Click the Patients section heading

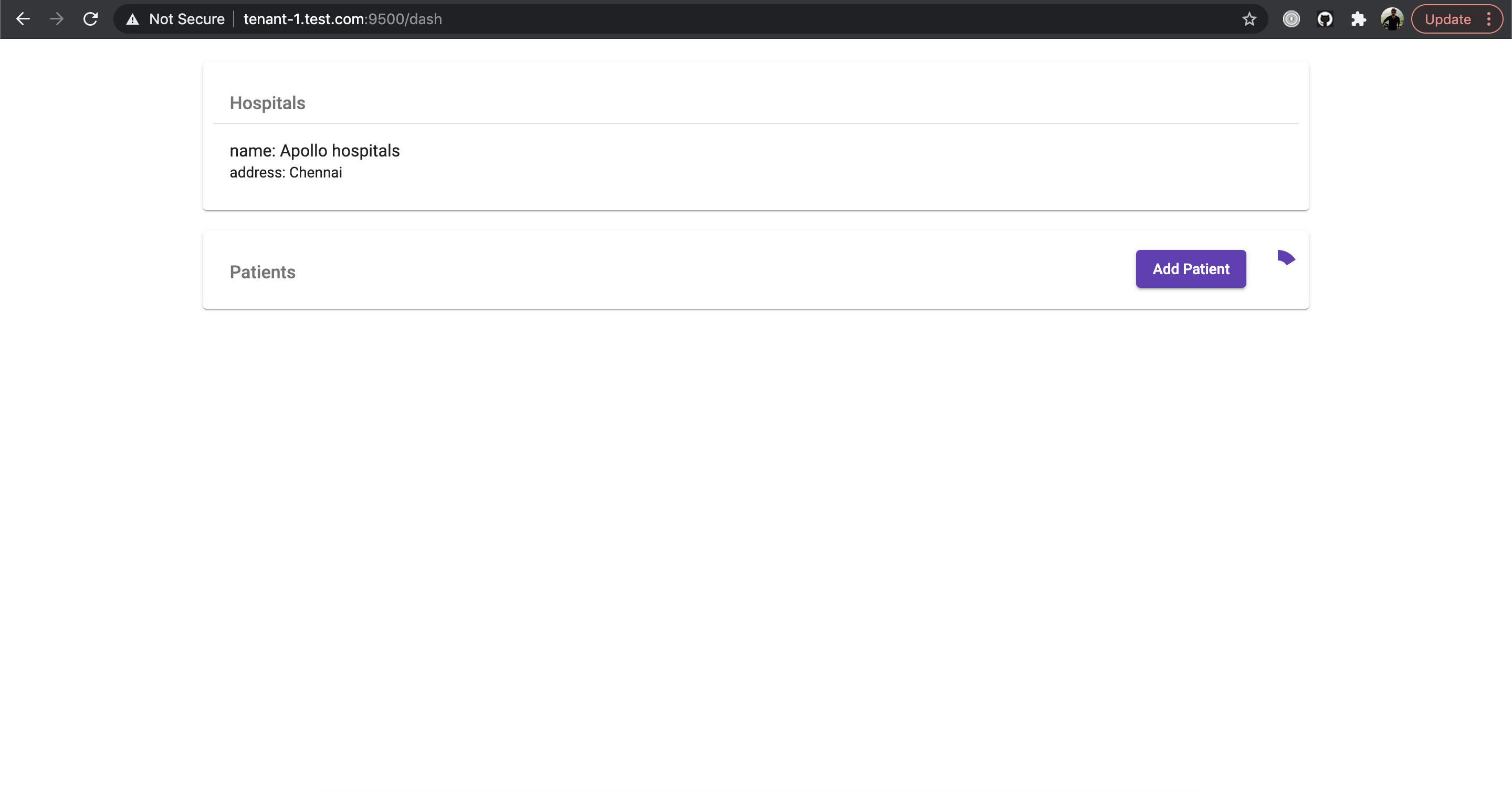tap(262, 272)
